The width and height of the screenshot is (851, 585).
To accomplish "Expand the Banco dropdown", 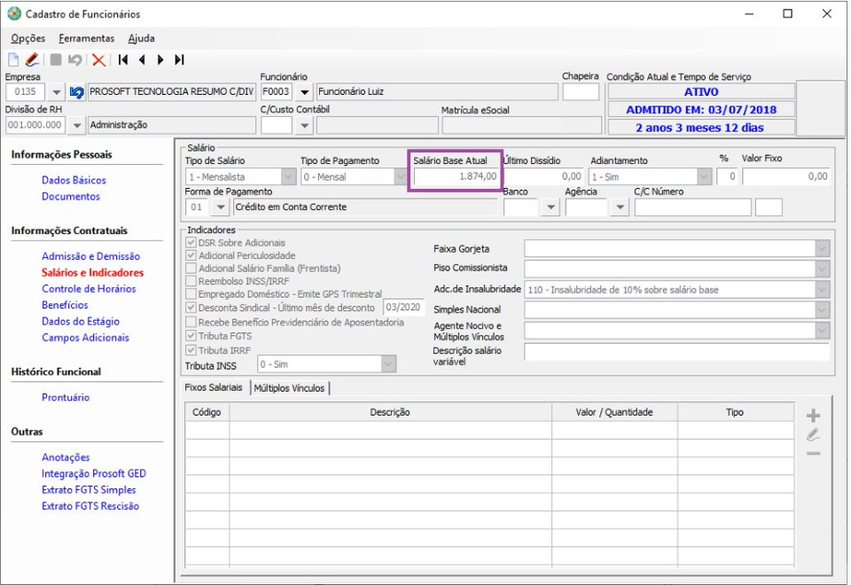I will (549, 208).
